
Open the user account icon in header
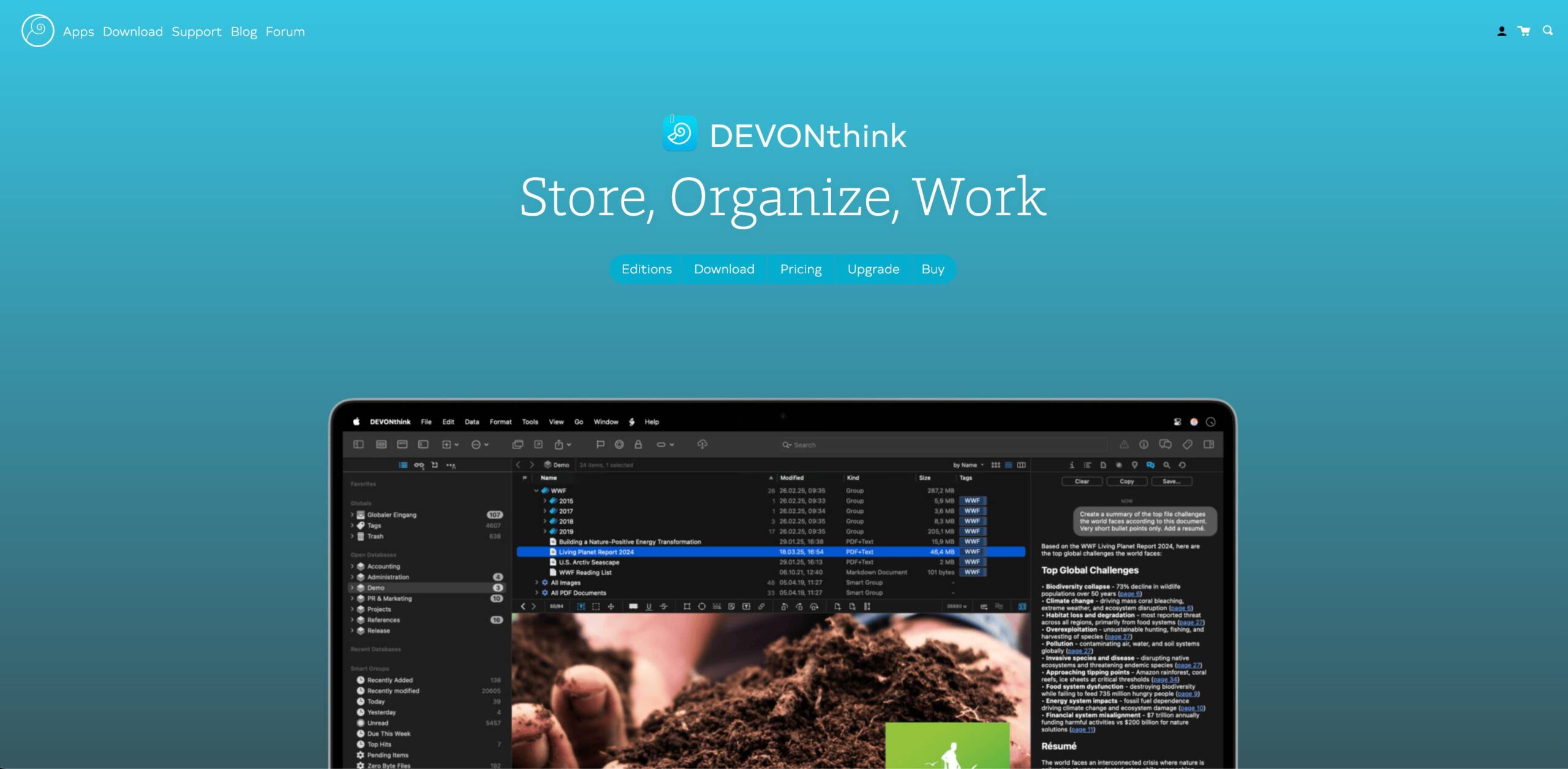[1501, 31]
